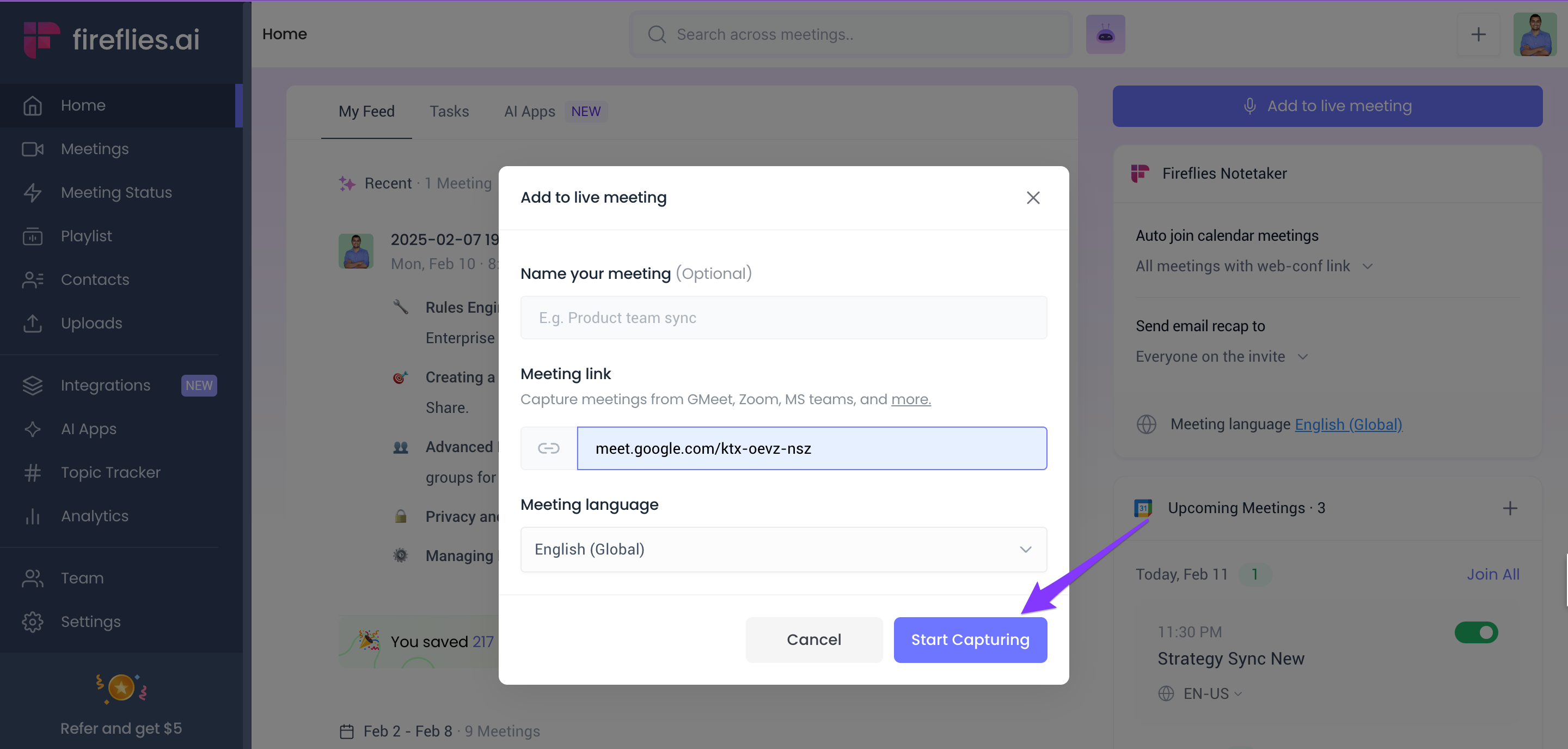Click the Join All link
1568x749 pixels.
point(1492,575)
